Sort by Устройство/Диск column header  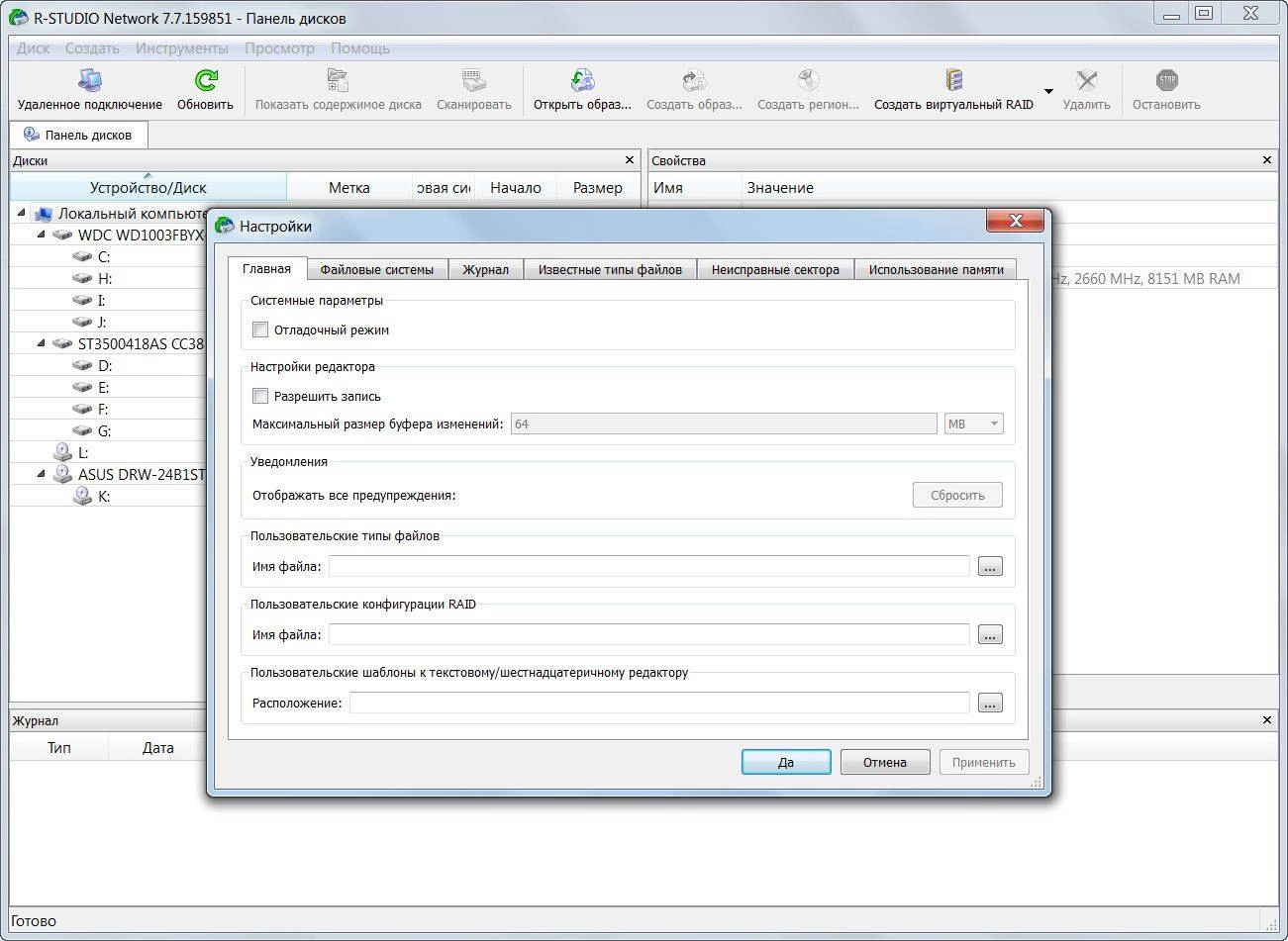[149, 187]
